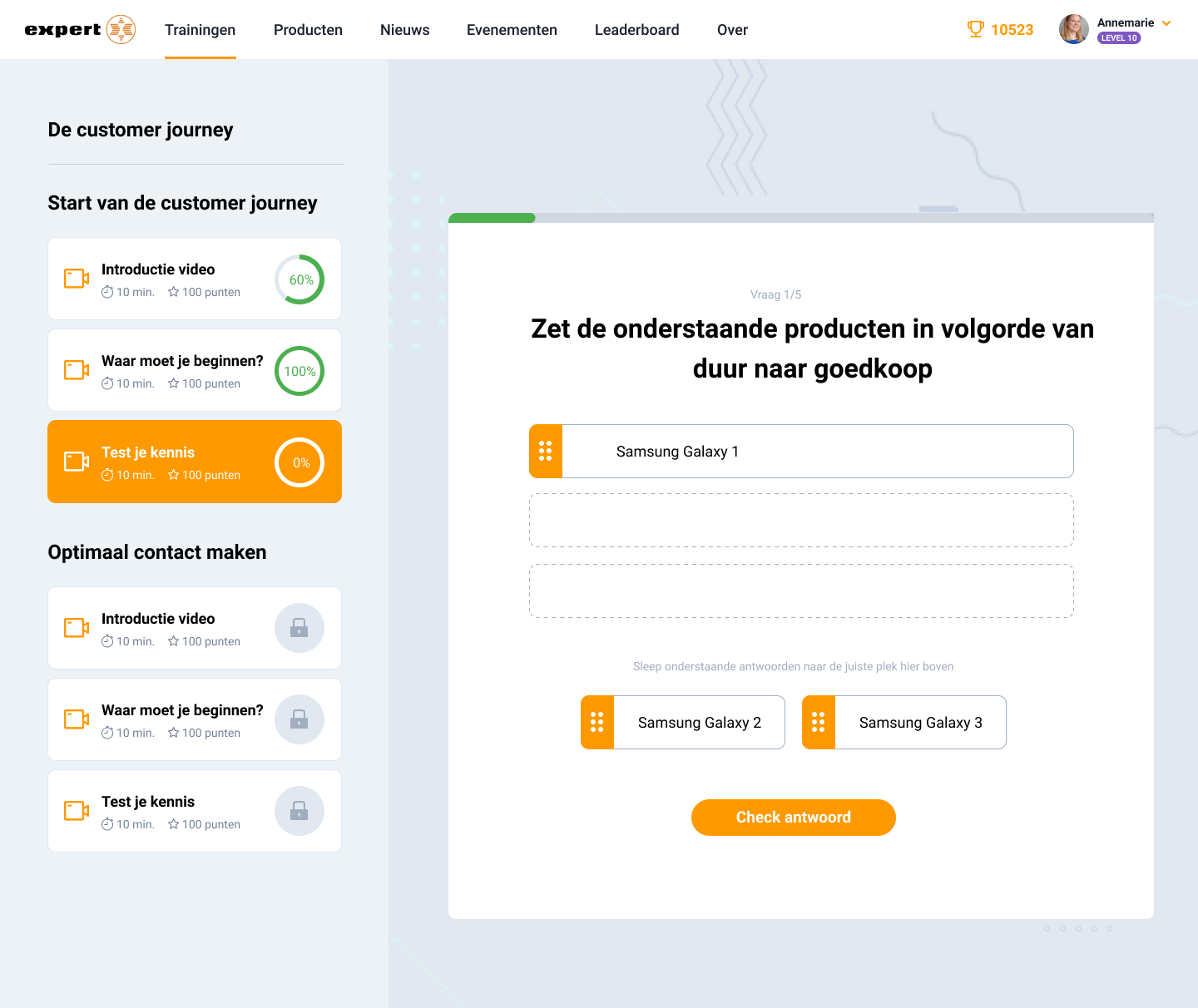The height and width of the screenshot is (1008, 1198).
Task: Click the 10523 points score
Action: (1012, 30)
